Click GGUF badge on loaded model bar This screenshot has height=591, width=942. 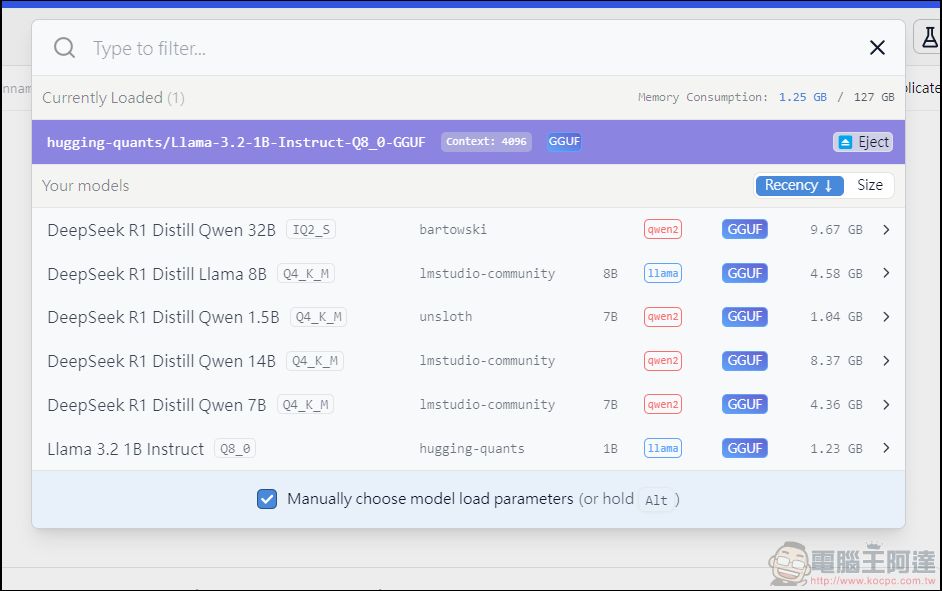[564, 142]
